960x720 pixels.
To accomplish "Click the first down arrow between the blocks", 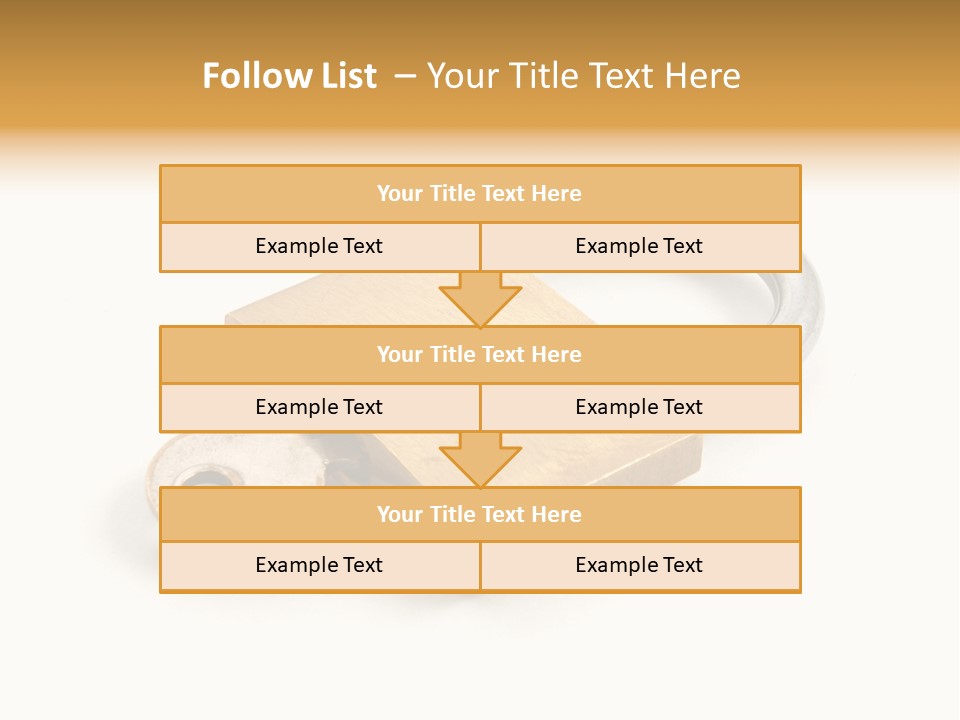I will point(480,299).
